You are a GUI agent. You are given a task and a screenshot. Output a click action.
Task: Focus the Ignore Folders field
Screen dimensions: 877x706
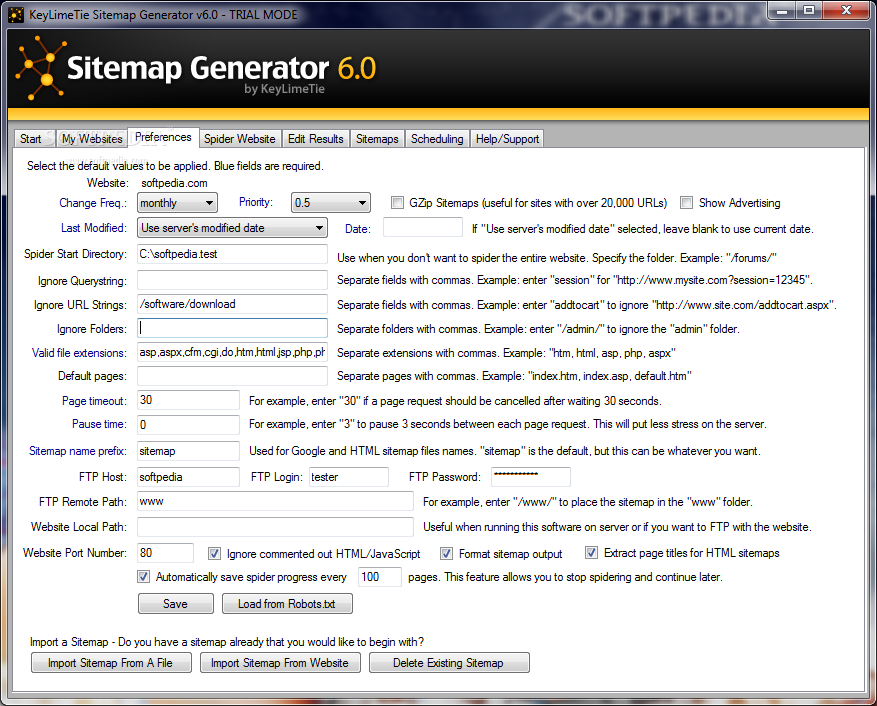232,328
